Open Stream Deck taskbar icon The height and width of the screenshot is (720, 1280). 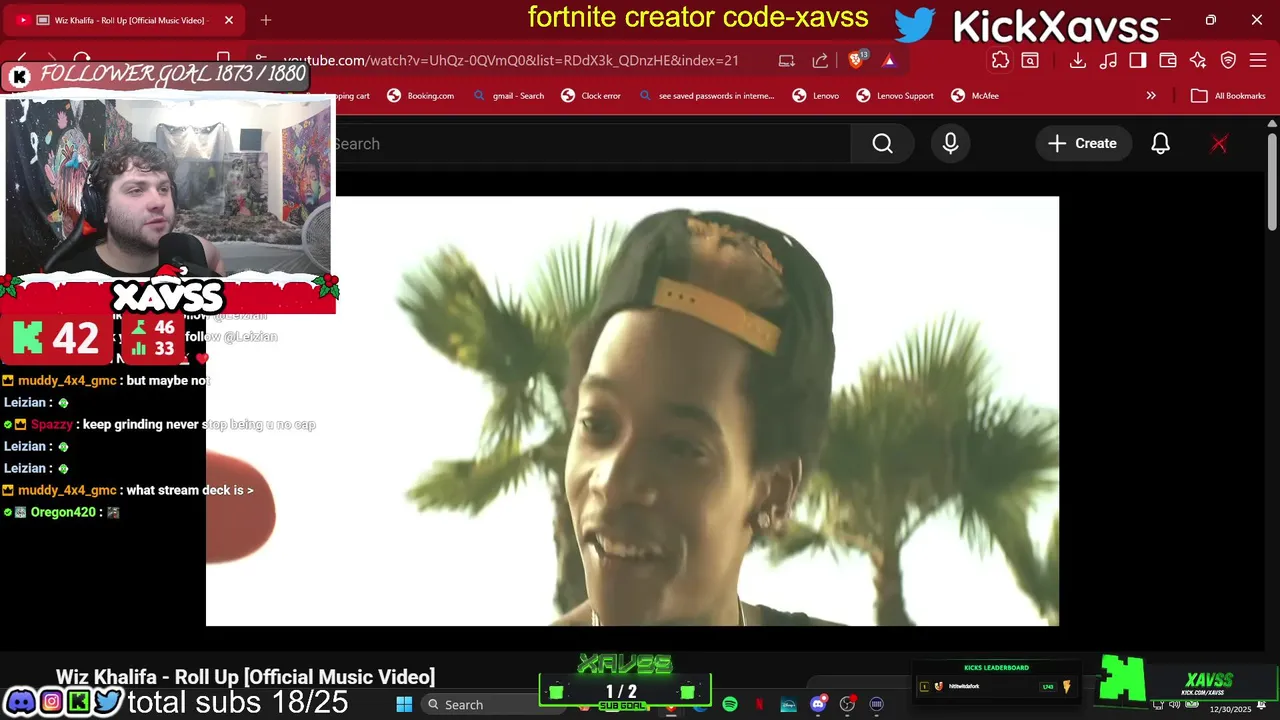(x=877, y=705)
